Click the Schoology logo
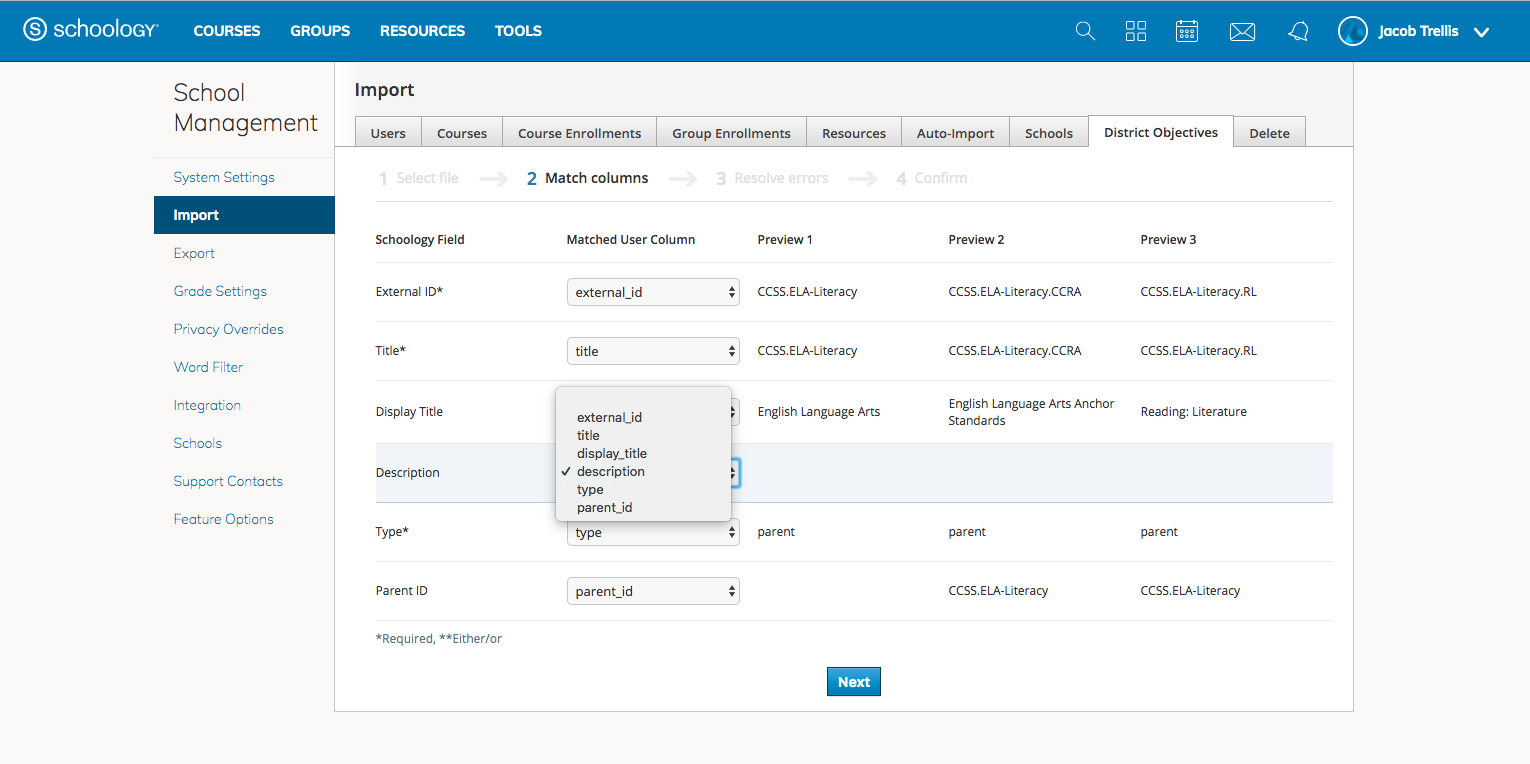The height and width of the screenshot is (764, 1530). pos(90,29)
